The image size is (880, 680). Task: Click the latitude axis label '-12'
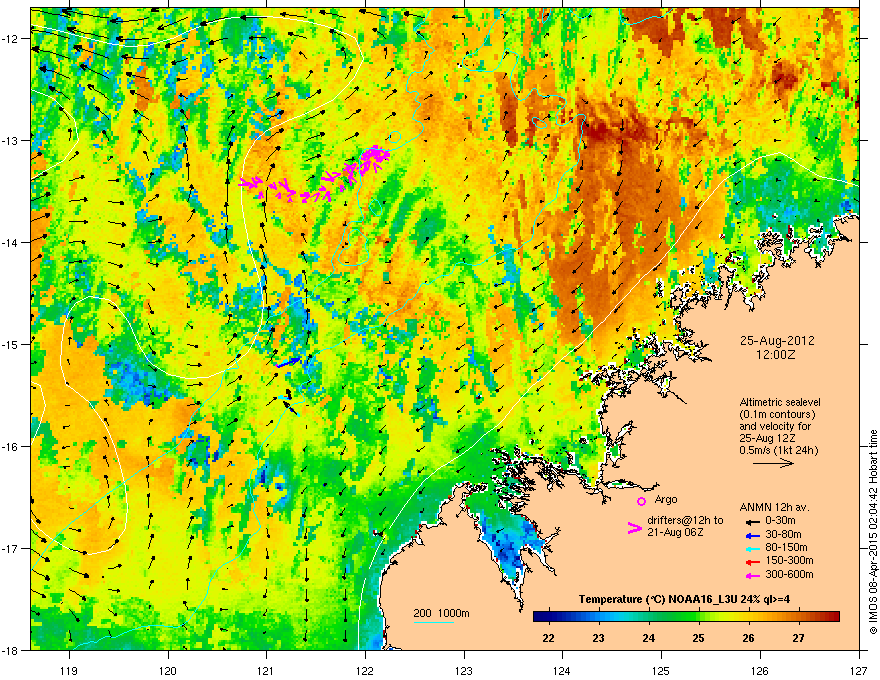[x=9, y=39]
